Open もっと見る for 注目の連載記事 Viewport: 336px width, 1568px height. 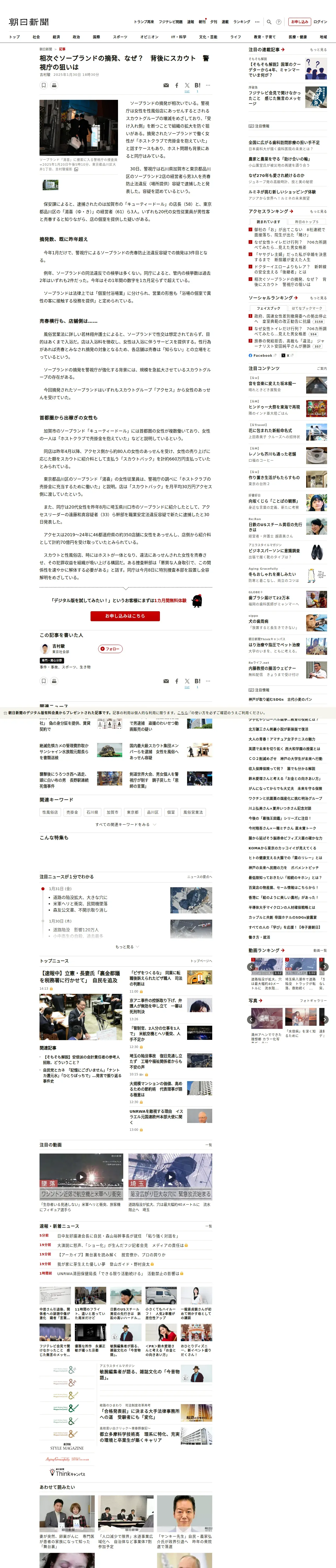point(318,50)
